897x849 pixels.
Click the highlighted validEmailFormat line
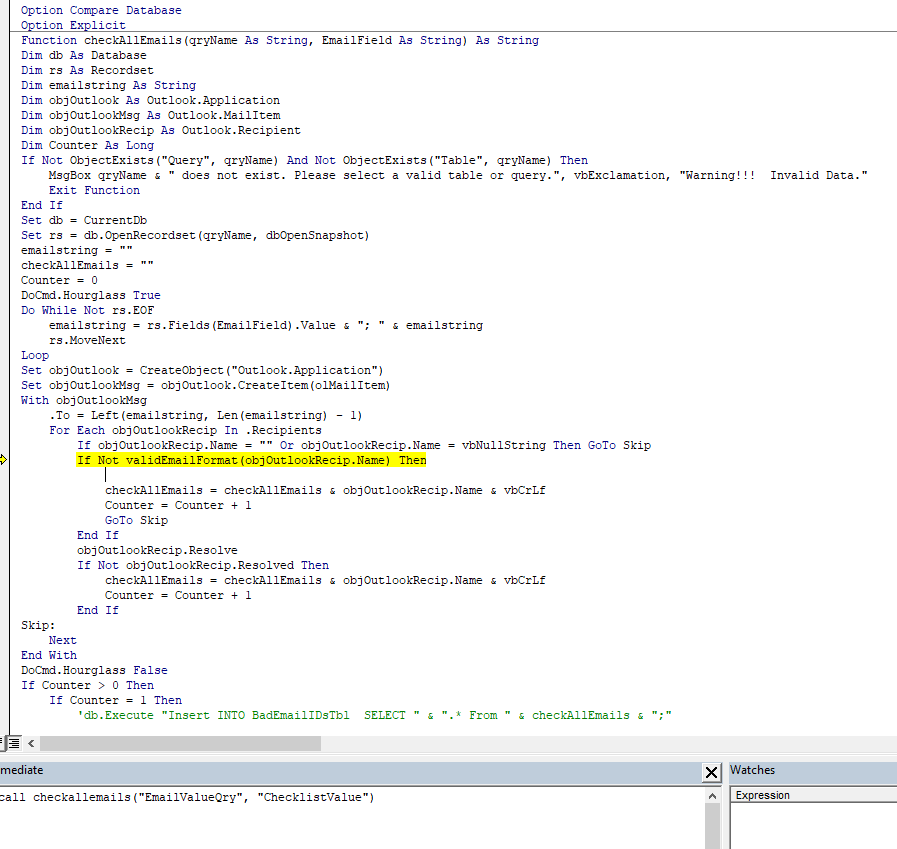pyautogui.click(x=251, y=460)
